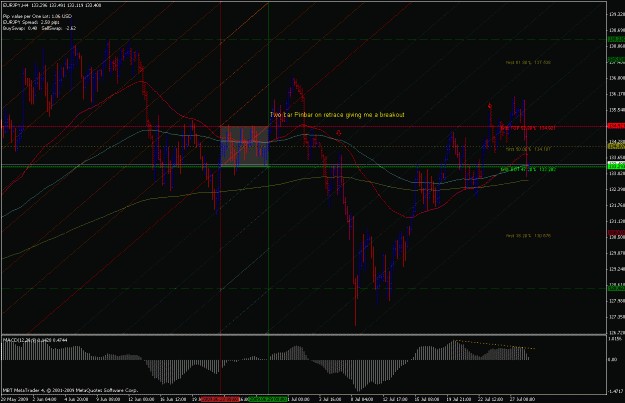Click the '8 Jul 04:00' date on time axis
Viewport: 625px width, 403px height.
pyautogui.click(x=362, y=399)
